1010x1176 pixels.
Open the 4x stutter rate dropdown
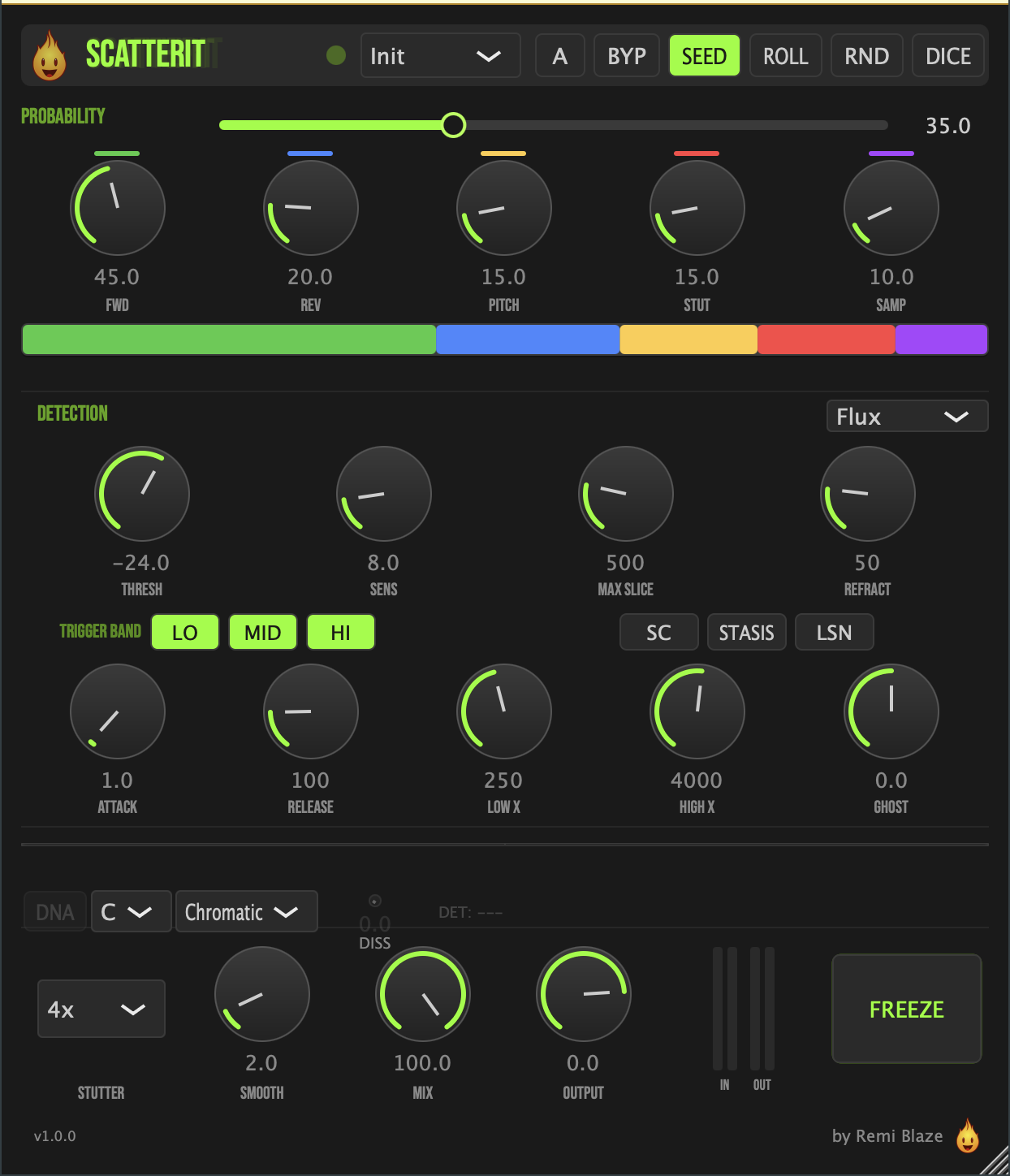point(101,1009)
